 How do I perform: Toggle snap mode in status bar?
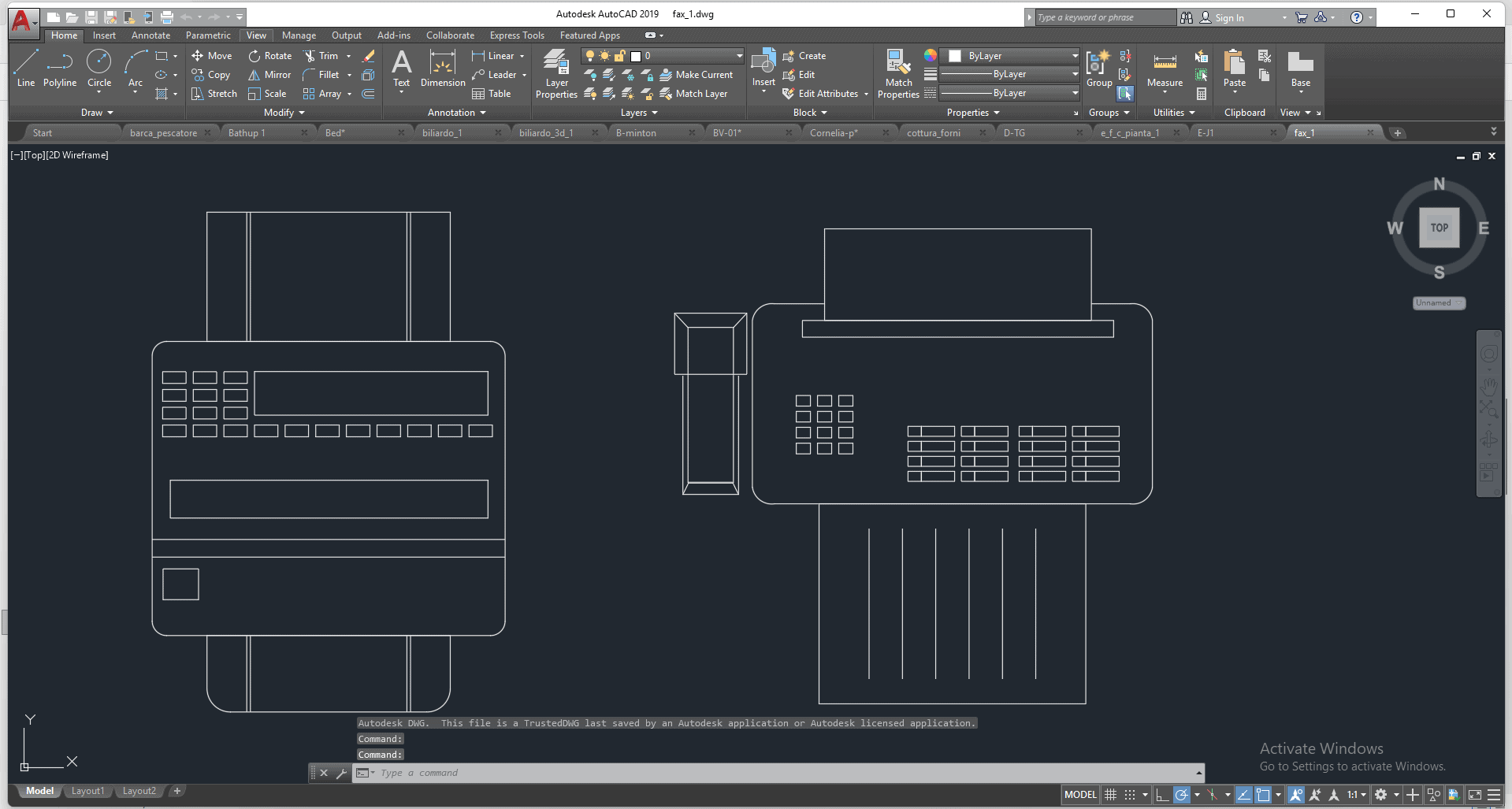pos(1130,795)
